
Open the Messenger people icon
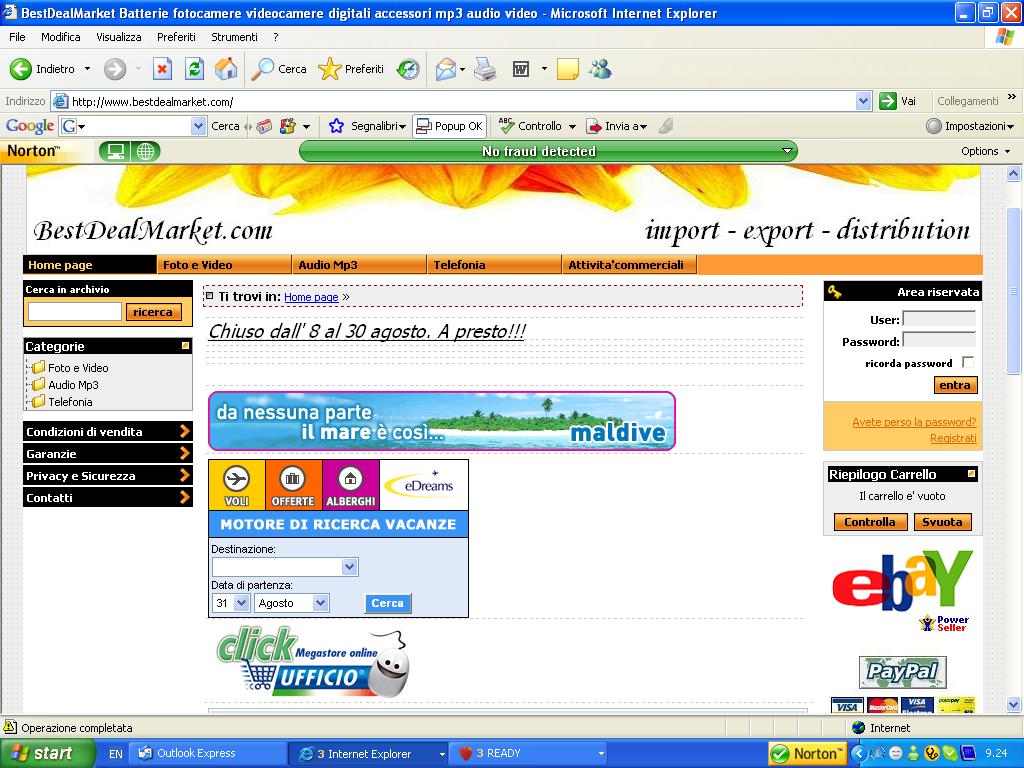(x=600, y=69)
